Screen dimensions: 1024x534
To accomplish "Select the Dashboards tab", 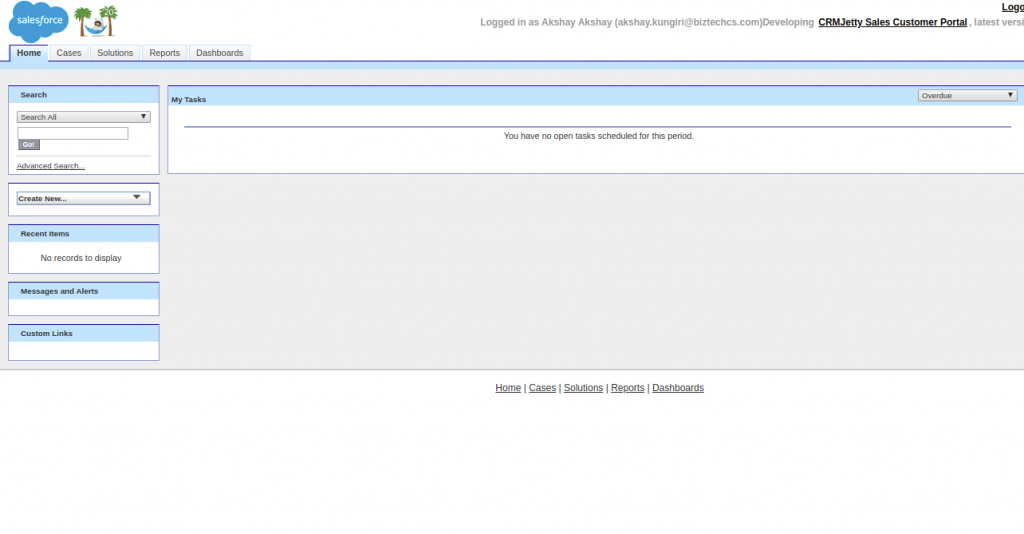I will (x=219, y=53).
